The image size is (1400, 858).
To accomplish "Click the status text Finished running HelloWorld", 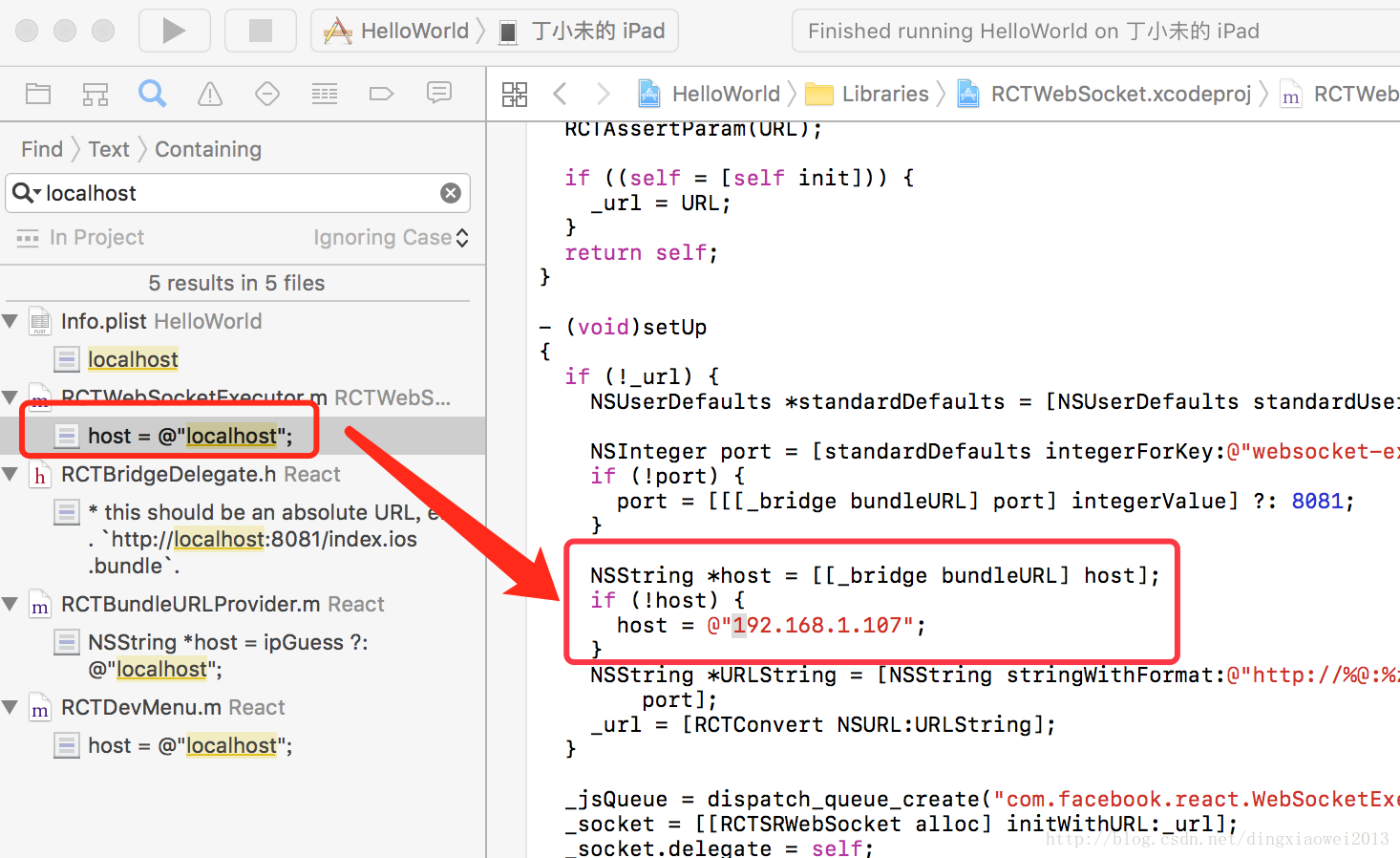I will click(x=1033, y=31).
